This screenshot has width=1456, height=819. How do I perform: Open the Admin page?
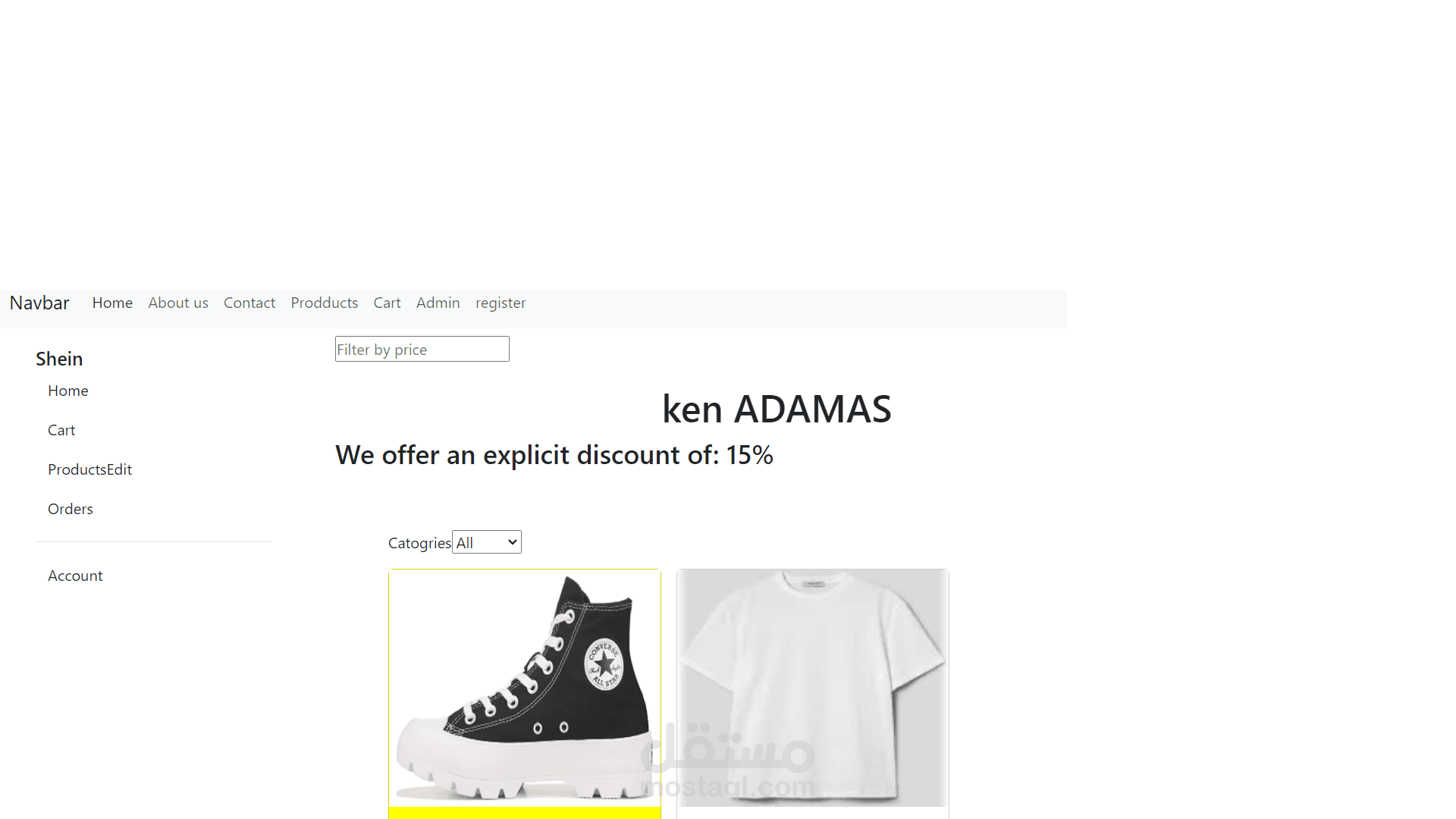point(438,303)
